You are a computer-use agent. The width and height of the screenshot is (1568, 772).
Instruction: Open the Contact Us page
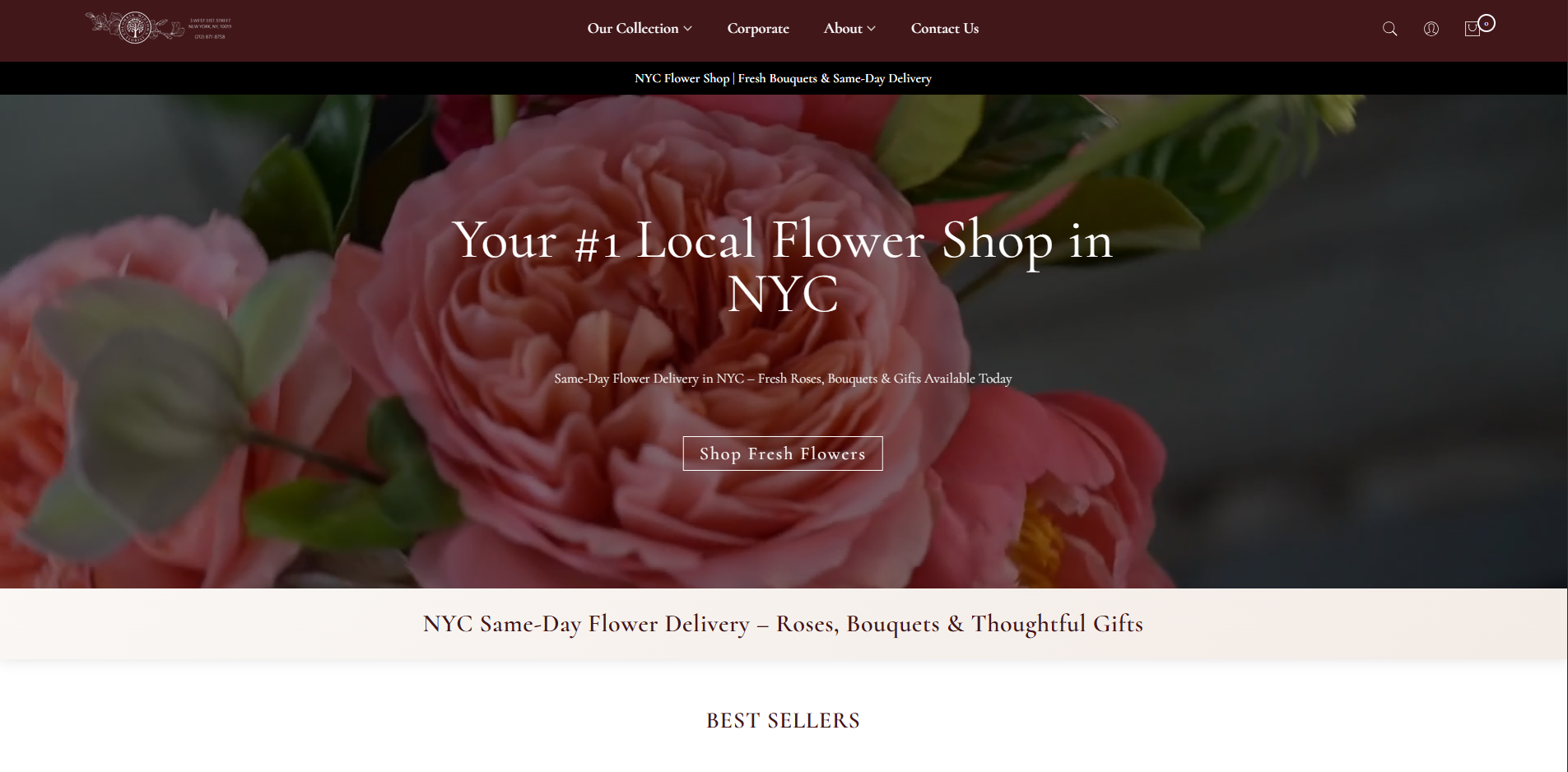point(945,29)
